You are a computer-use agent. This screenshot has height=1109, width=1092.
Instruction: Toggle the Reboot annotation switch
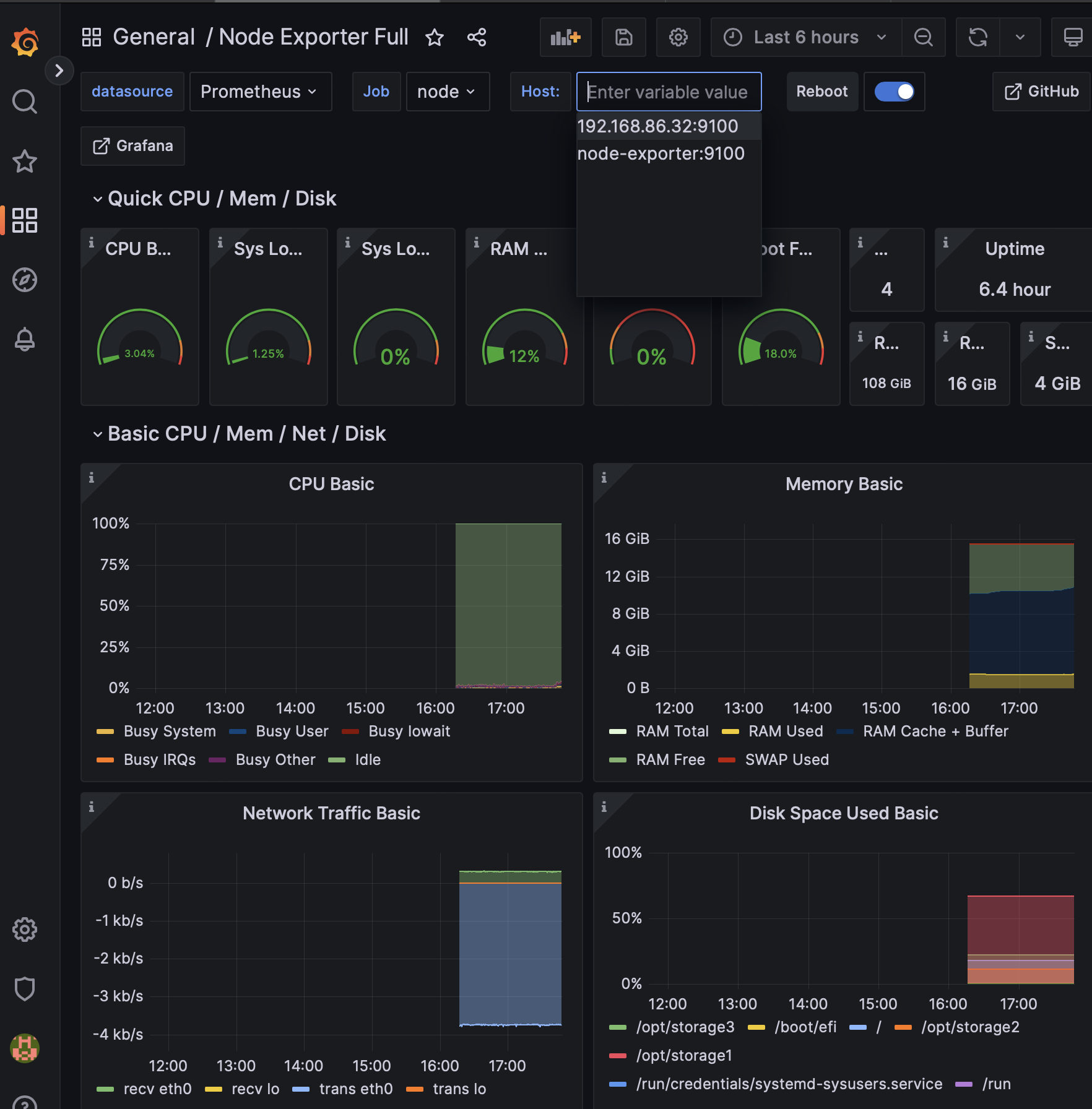[x=895, y=92]
